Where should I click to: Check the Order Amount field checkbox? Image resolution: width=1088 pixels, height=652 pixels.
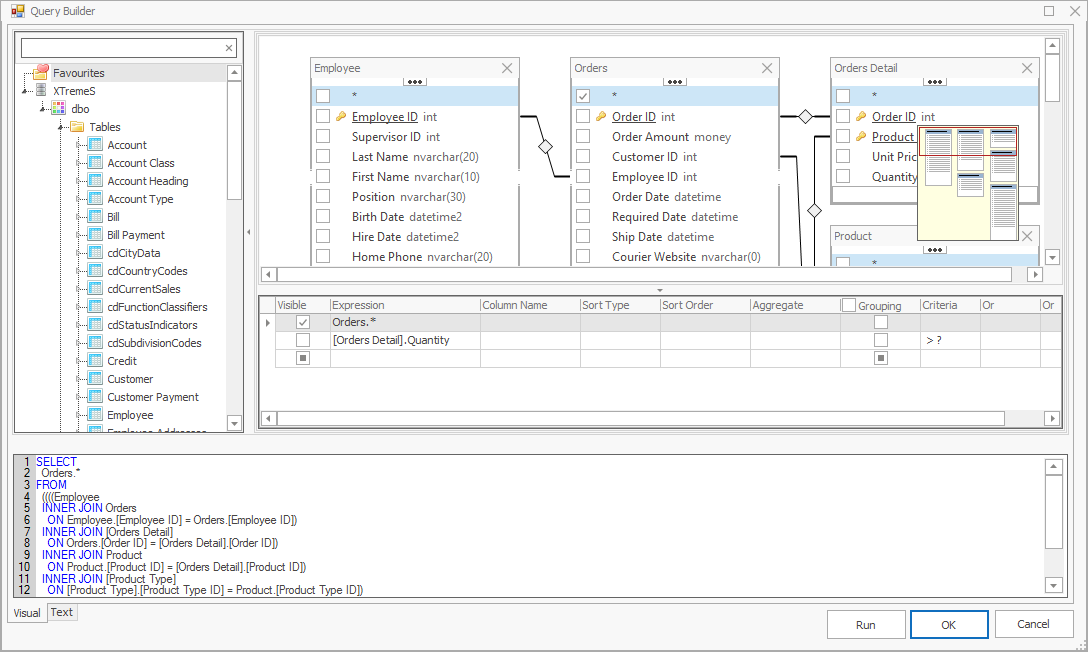tap(583, 136)
